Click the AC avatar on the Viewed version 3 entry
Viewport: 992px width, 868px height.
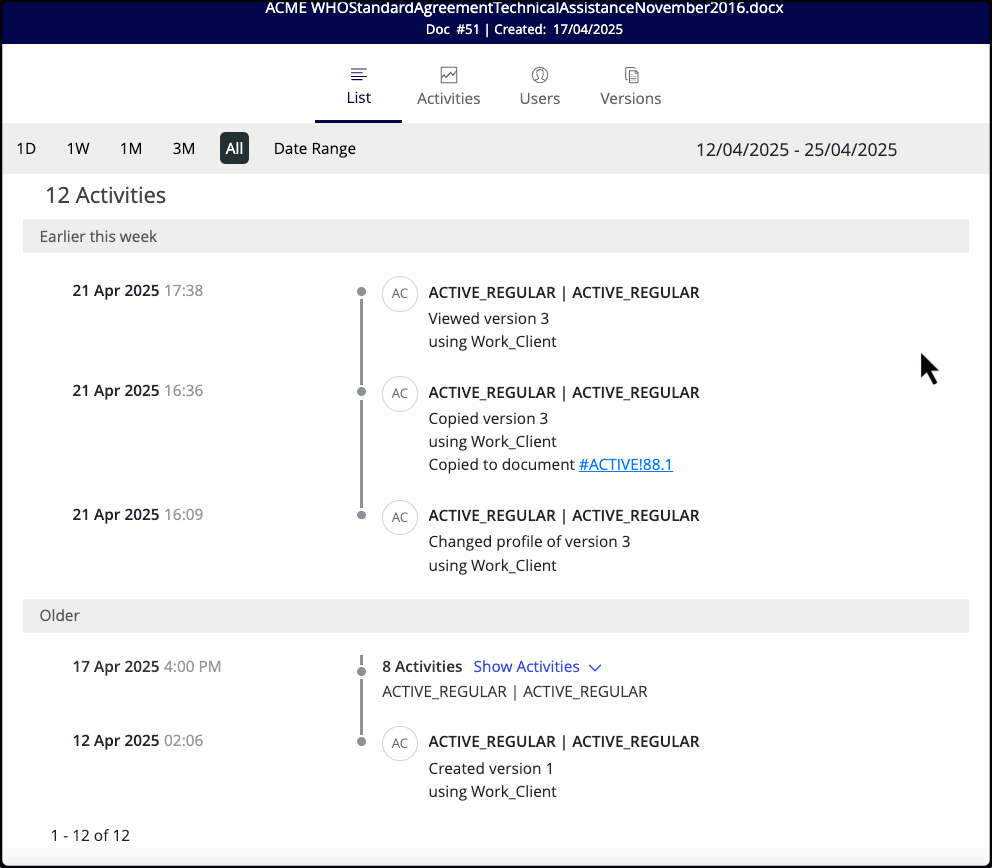(400, 293)
